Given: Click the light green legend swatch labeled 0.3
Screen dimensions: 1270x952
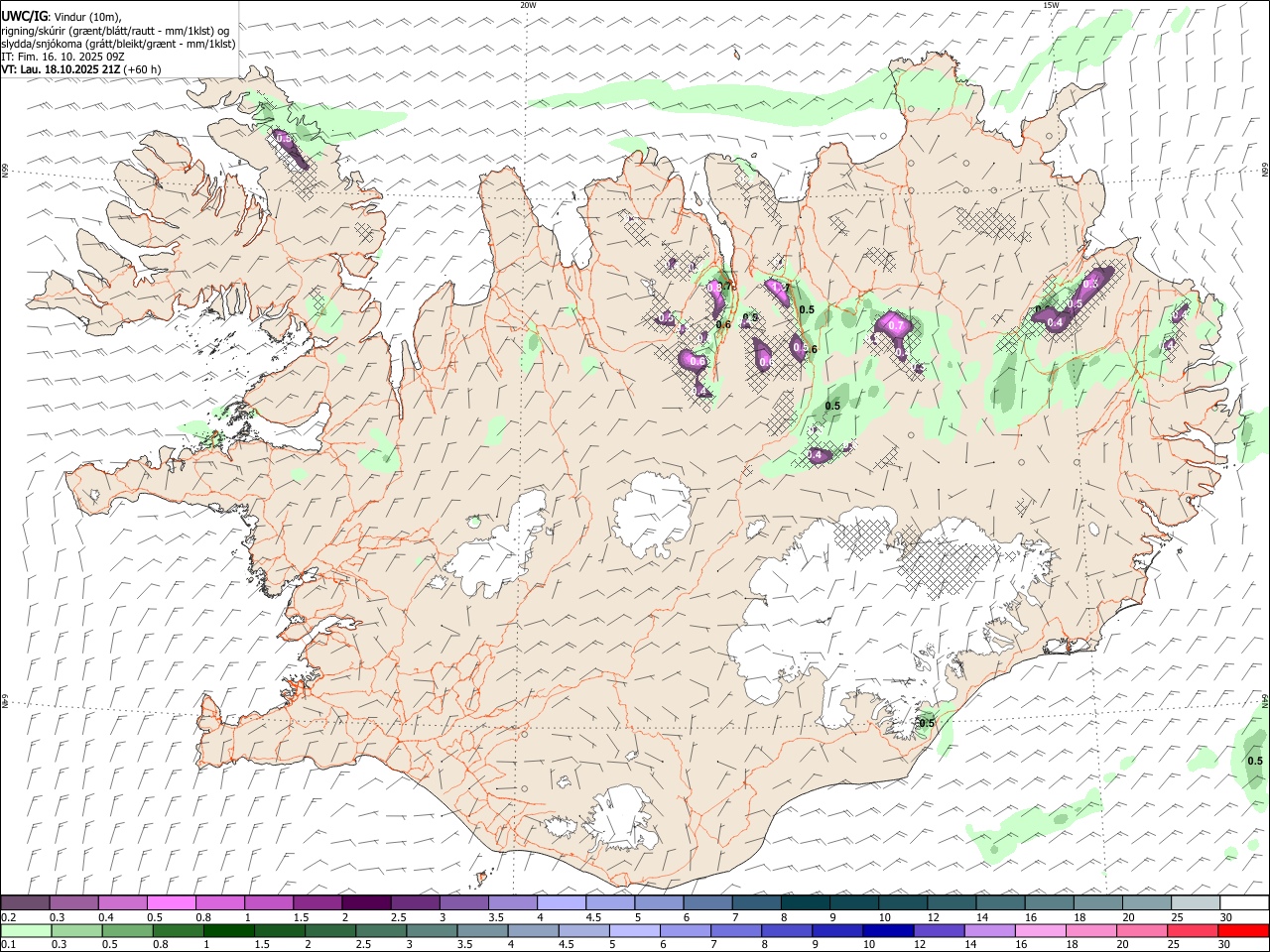Looking at the screenshot, I should [76, 931].
